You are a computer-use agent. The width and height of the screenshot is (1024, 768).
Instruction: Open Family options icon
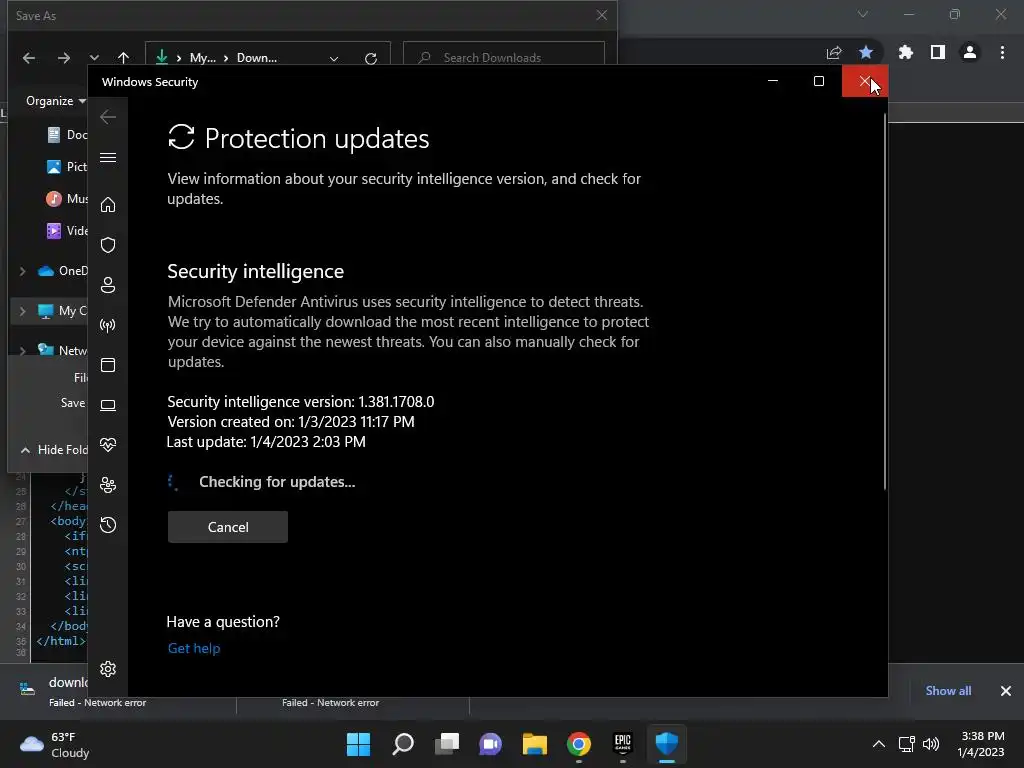108,485
